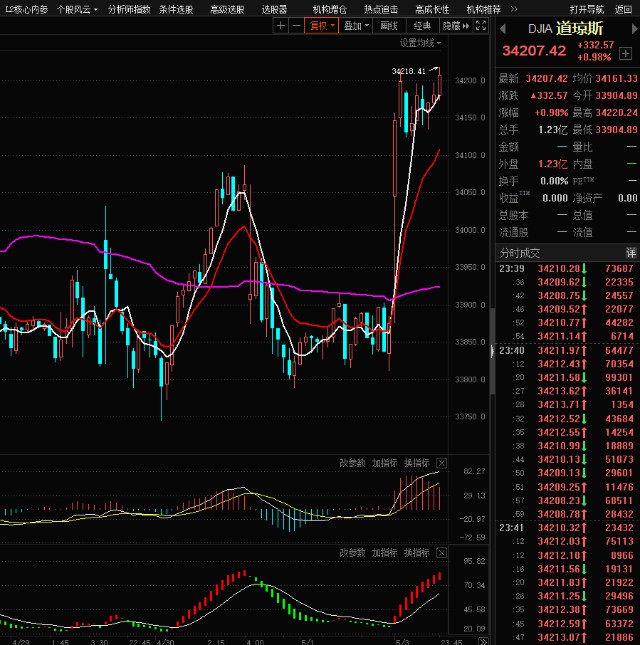The image size is (640, 645).
Task: Open 详 details for 分时成交
Action: click(631, 253)
